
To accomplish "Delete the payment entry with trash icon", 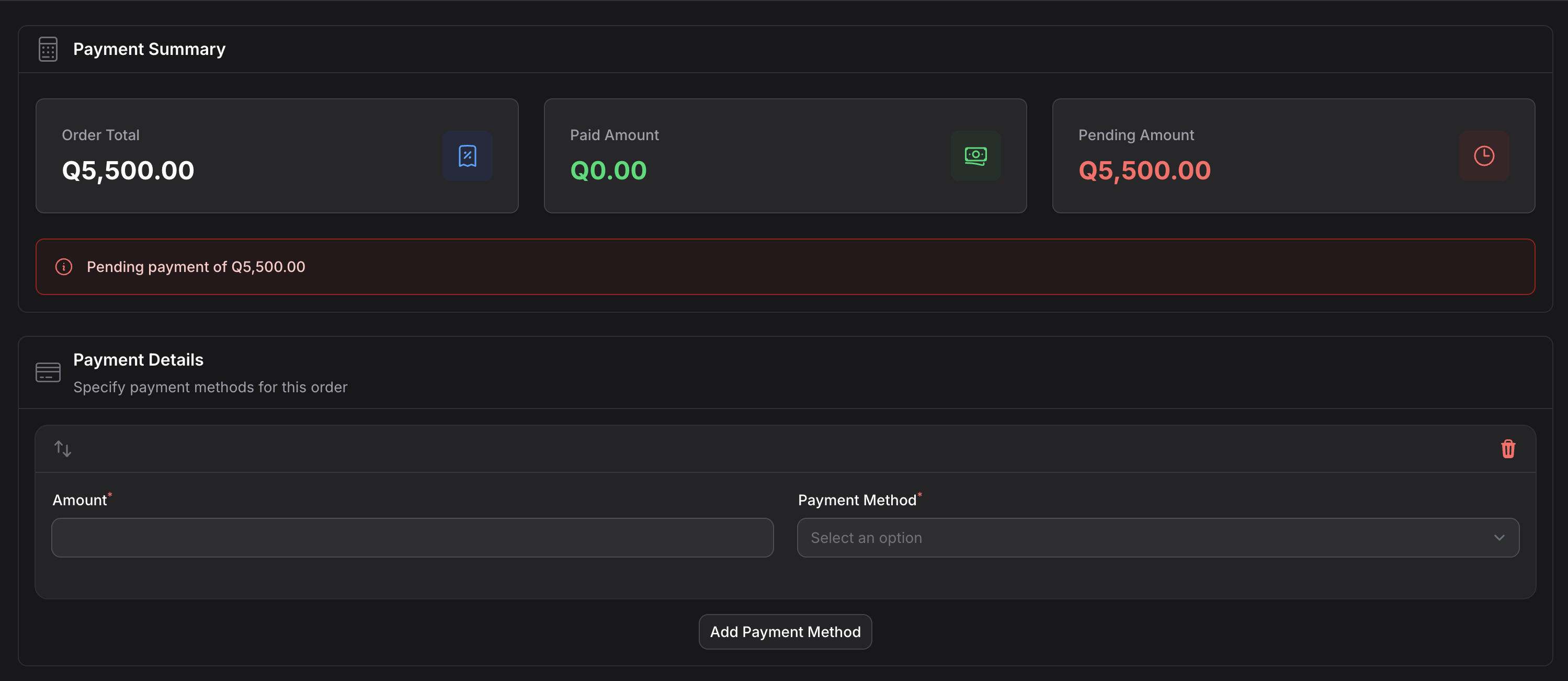I will pyautogui.click(x=1507, y=449).
